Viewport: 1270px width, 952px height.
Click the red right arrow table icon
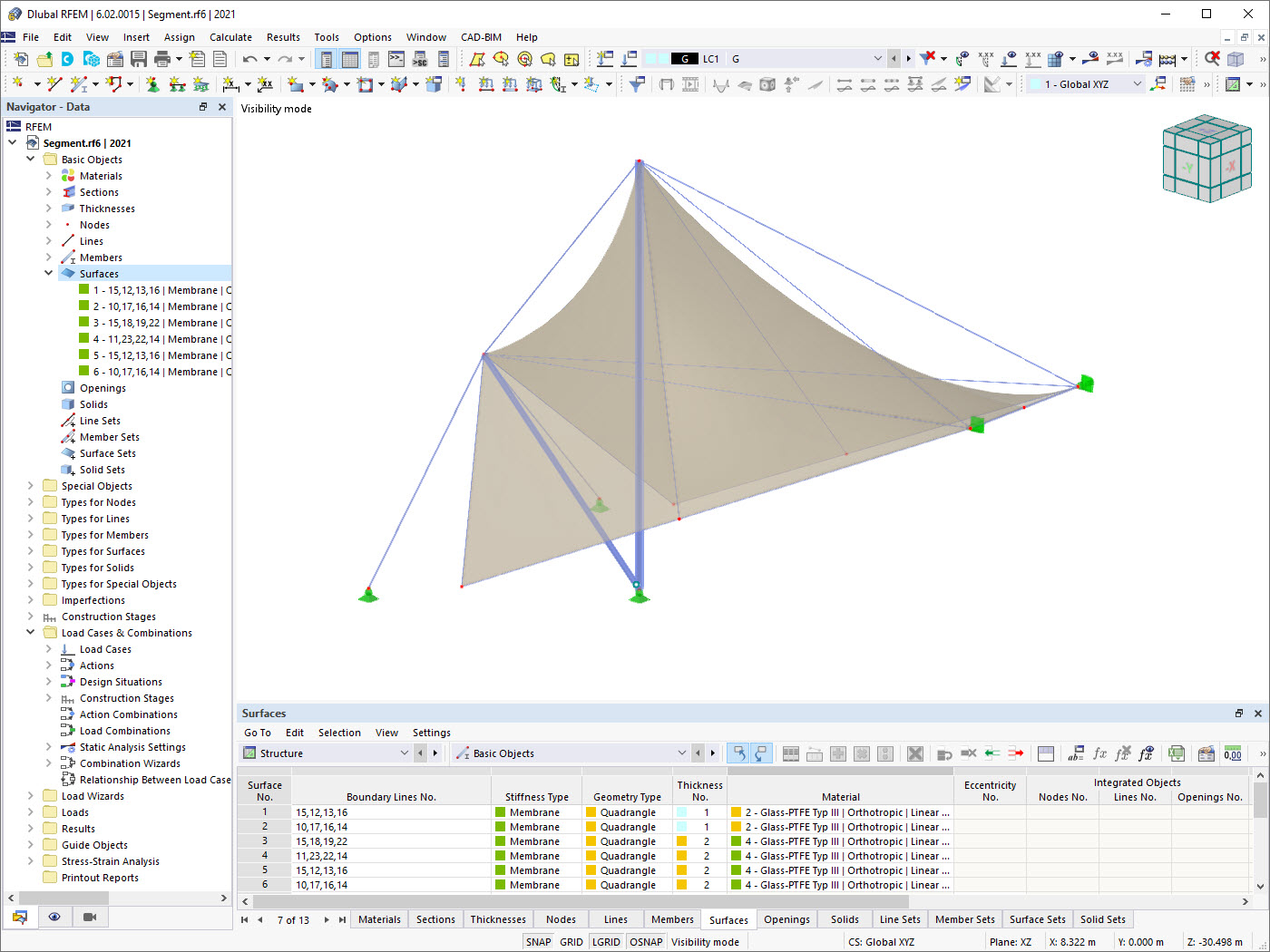[x=1016, y=753]
